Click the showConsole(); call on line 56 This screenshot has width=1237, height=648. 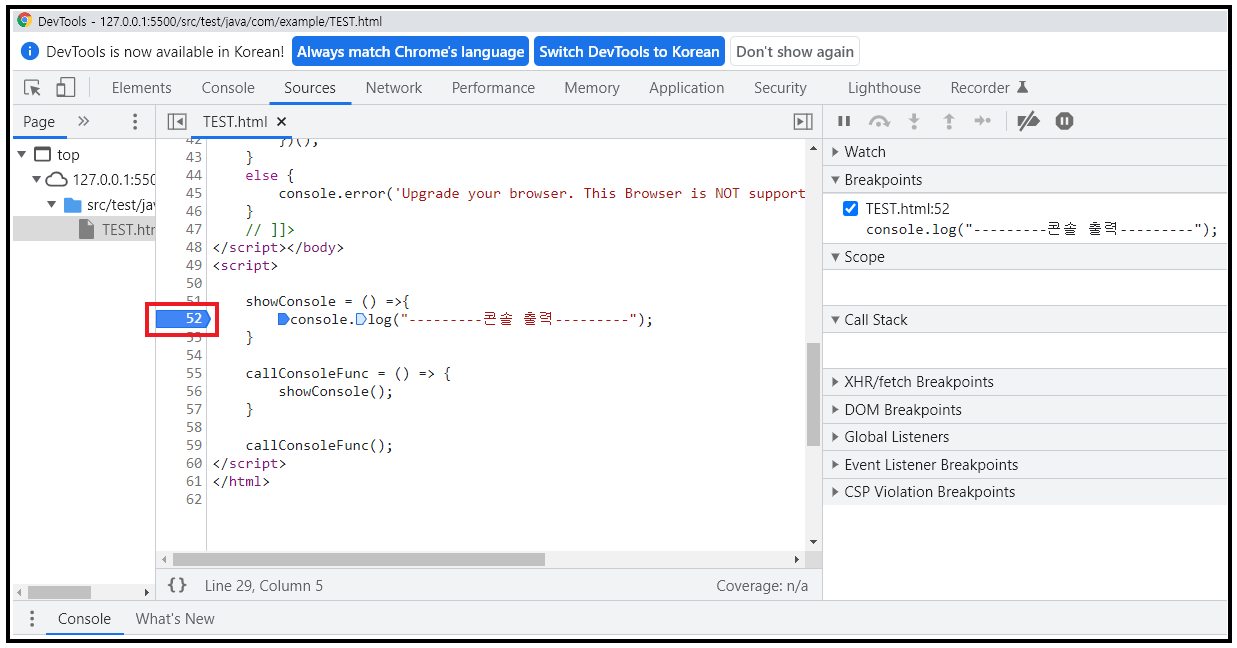click(x=336, y=391)
